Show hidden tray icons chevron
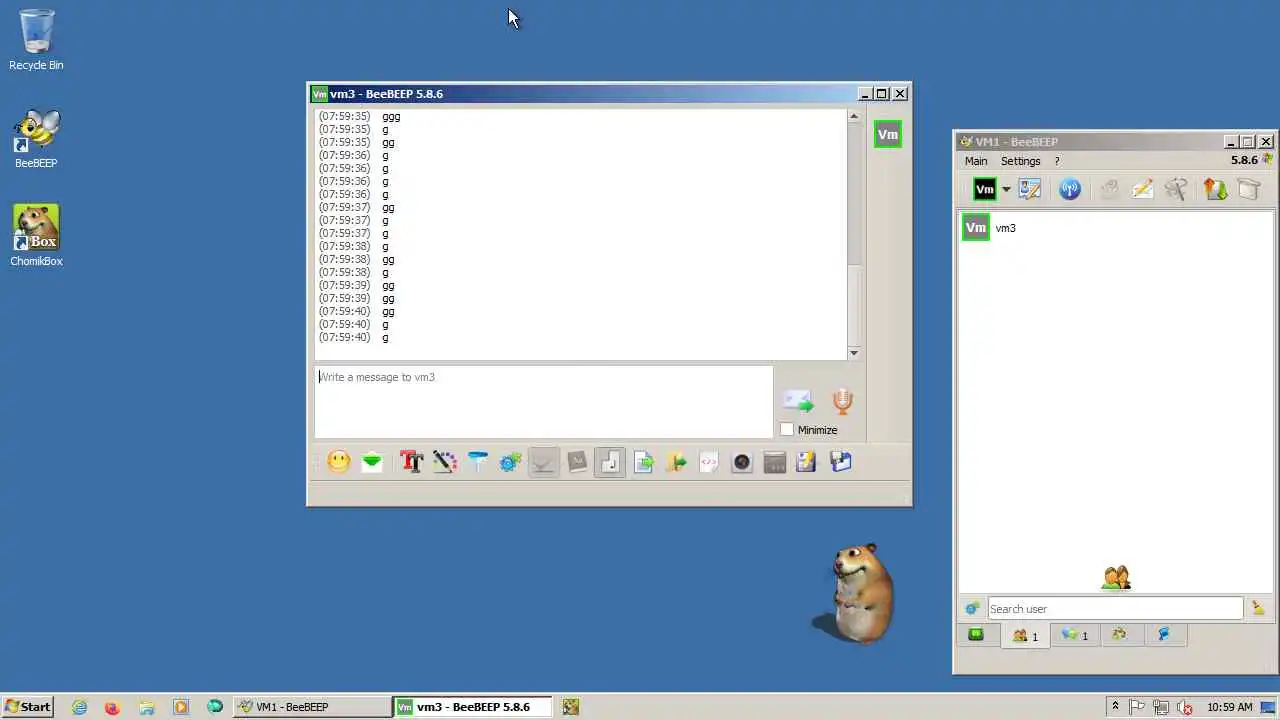This screenshot has width=1280, height=720. 1115,707
